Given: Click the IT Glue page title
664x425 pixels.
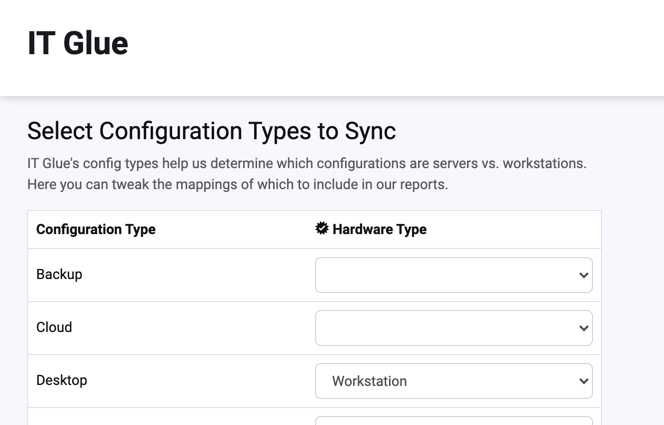Looking at the screenshot, I should [x=78, y=43].
